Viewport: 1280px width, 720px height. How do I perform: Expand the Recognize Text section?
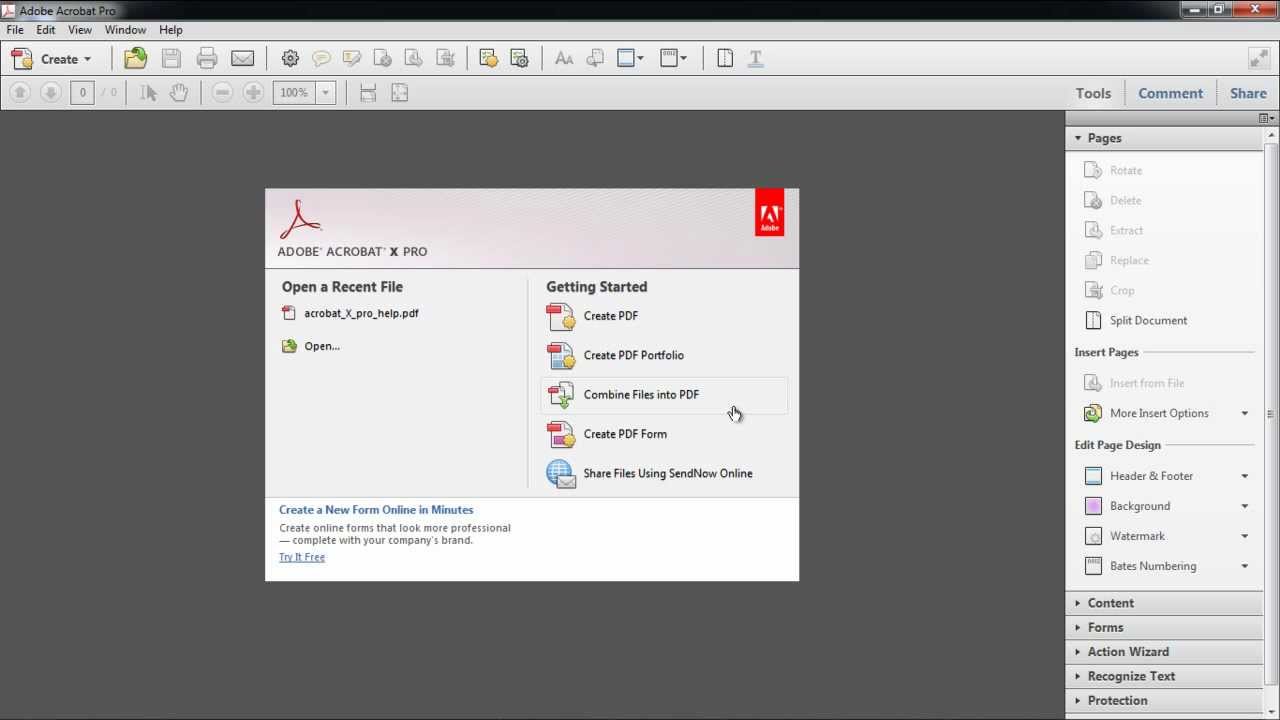point(1164,676)
